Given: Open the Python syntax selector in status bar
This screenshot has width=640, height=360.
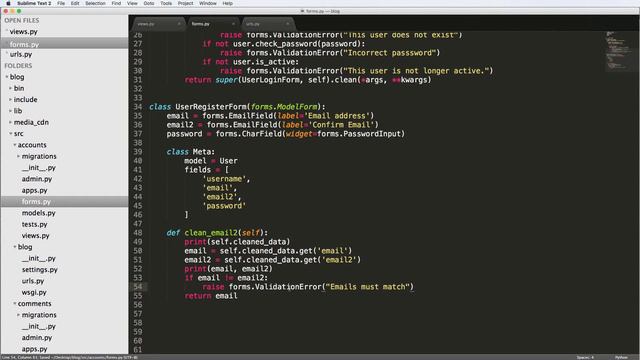Looking at the screenshot, I should point(621,357).
